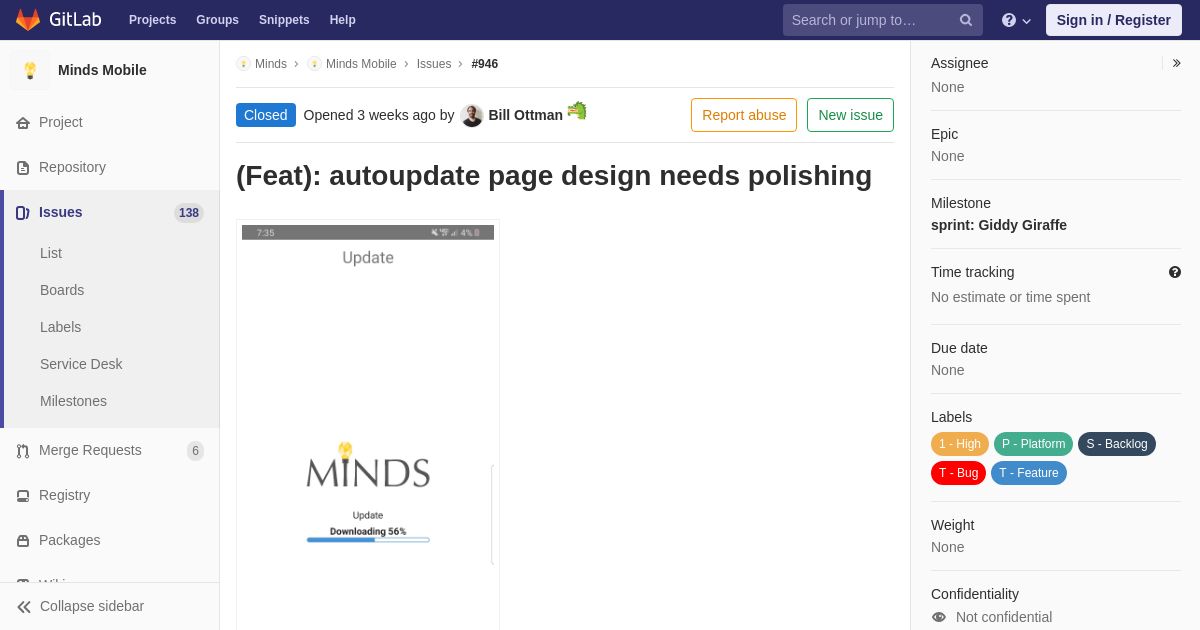The width and height of the screenshot is (1200, 630).
Task: Click time tracking help icon
Action: (x=1175, y=272)
